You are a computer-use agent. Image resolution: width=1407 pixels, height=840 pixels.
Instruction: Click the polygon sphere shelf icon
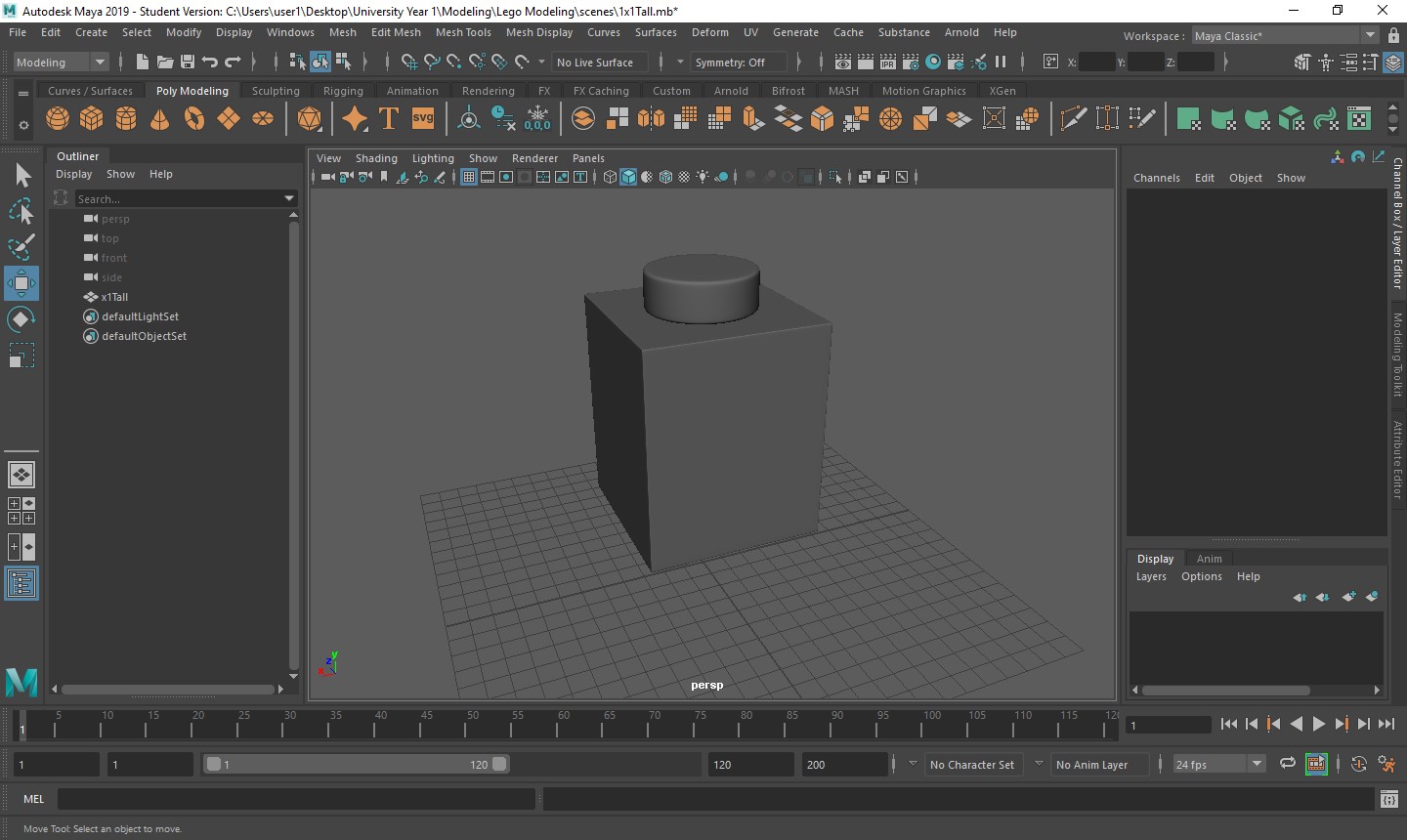[x=58, y=119]
